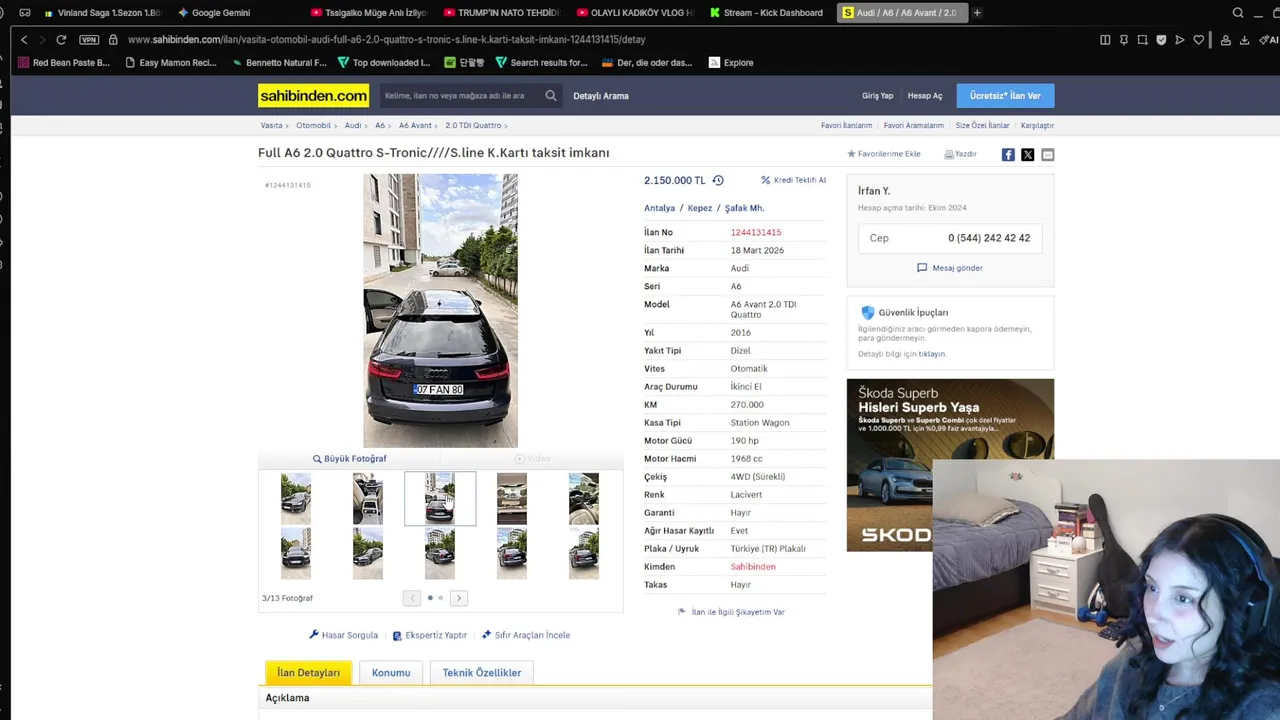
Task: Open the Explore bookmark
Action: pyautogui.click(x=731, y=62)
